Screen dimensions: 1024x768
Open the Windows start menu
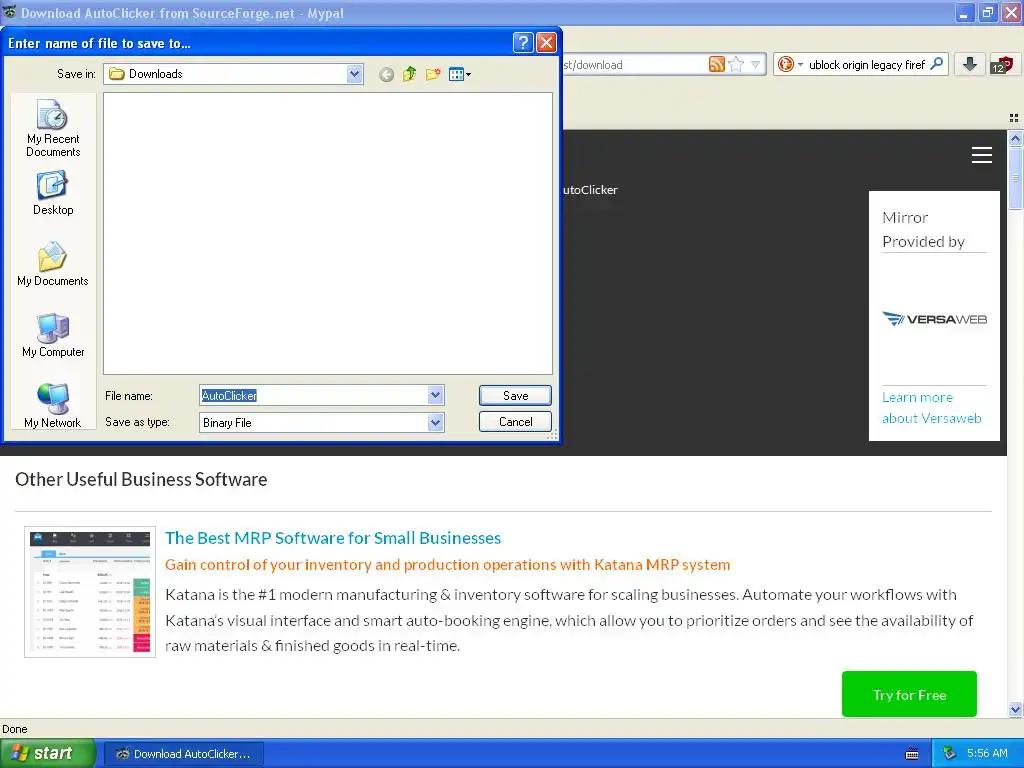[48, 753]
